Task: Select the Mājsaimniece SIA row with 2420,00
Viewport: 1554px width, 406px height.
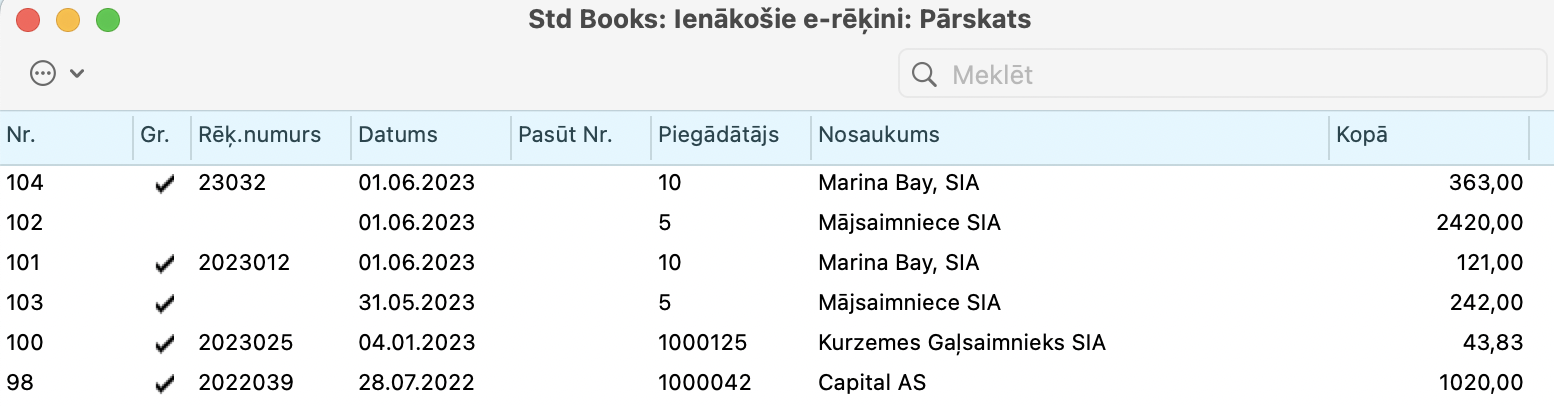Action: coord(909,223)
